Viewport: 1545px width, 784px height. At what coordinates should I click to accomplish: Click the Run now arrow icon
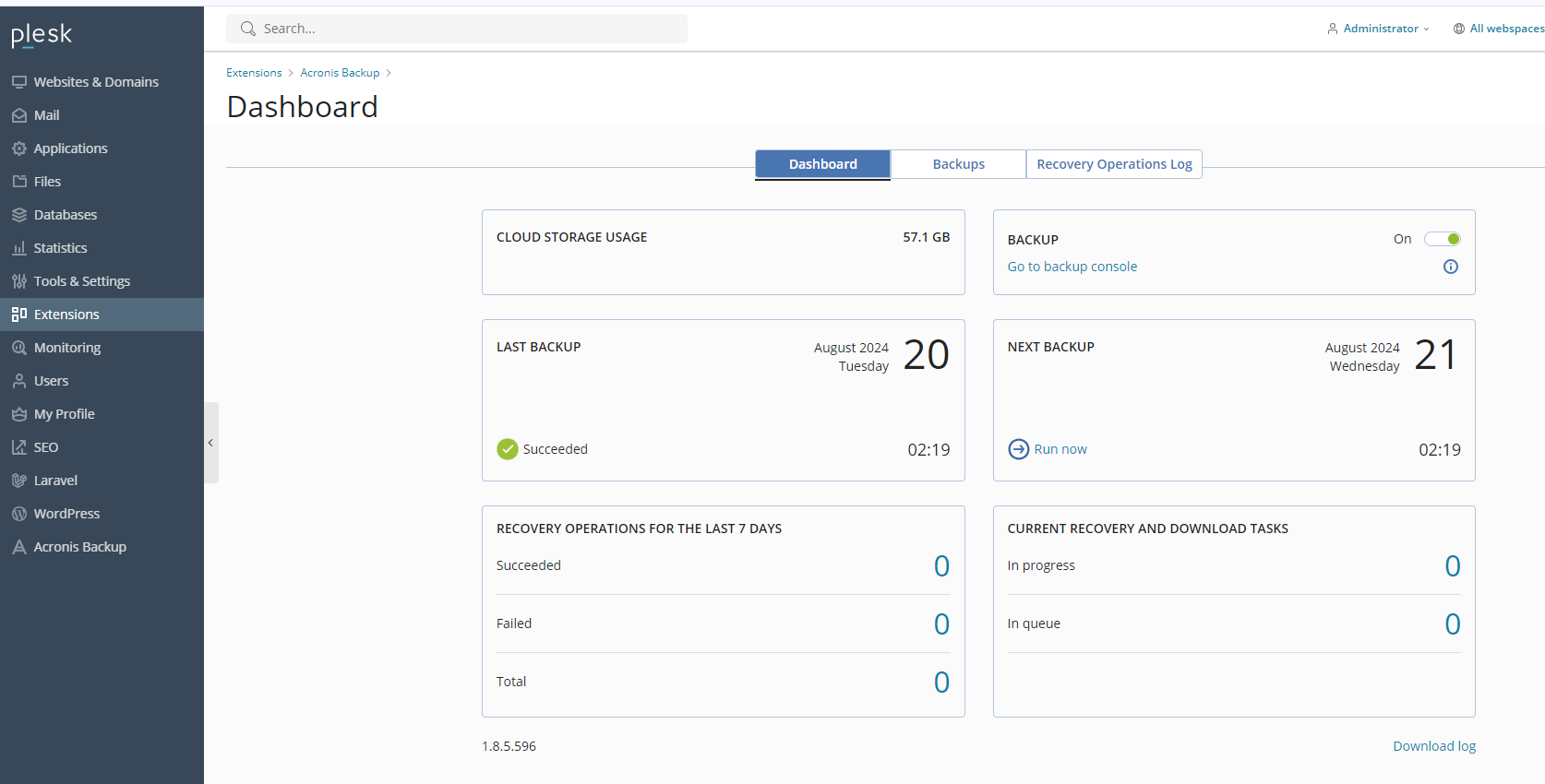click(1019, 449)
